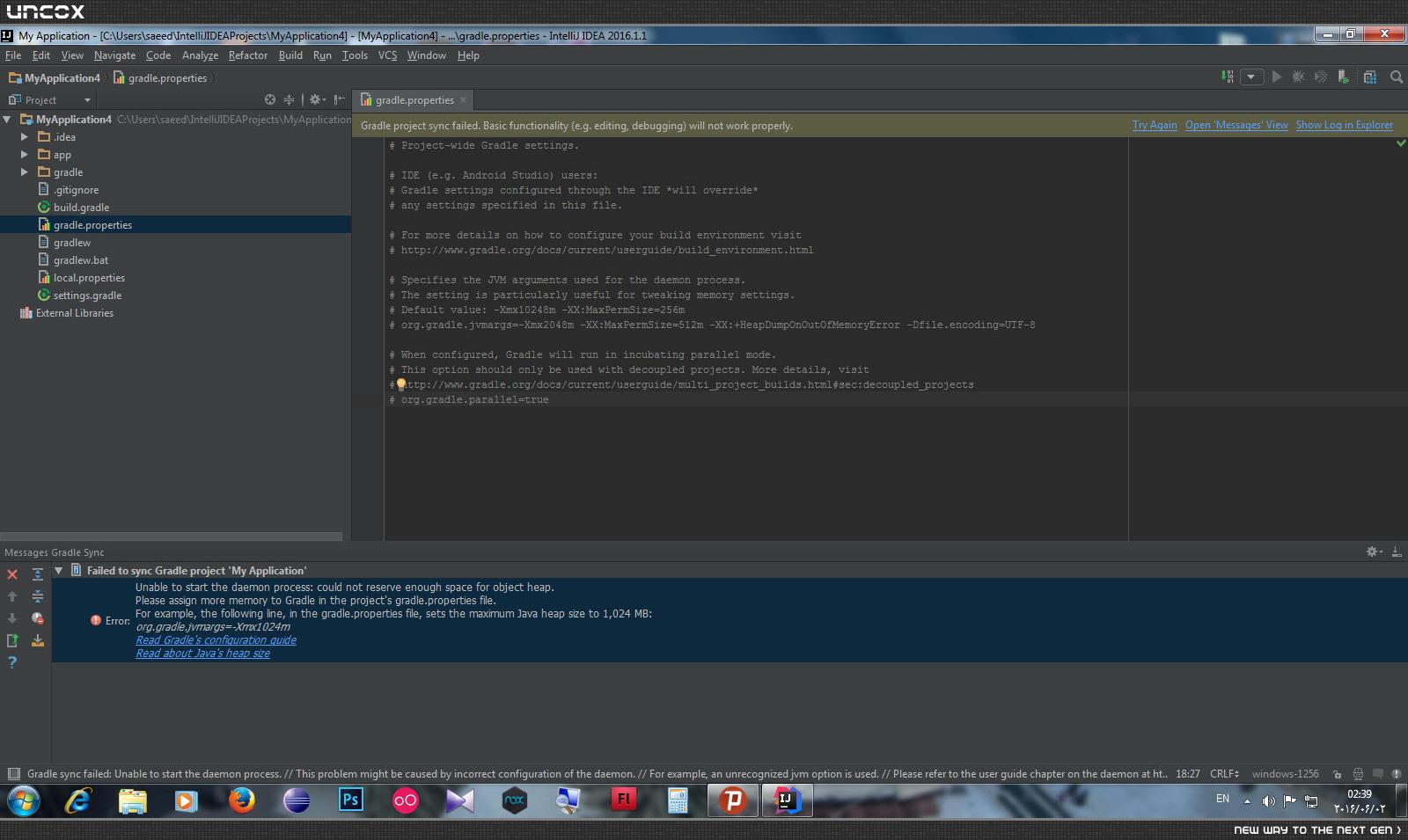The image size is (1408, 840).
Task: Open Photoshop from the Windows taskbar
Action: [x=350, y=800]
